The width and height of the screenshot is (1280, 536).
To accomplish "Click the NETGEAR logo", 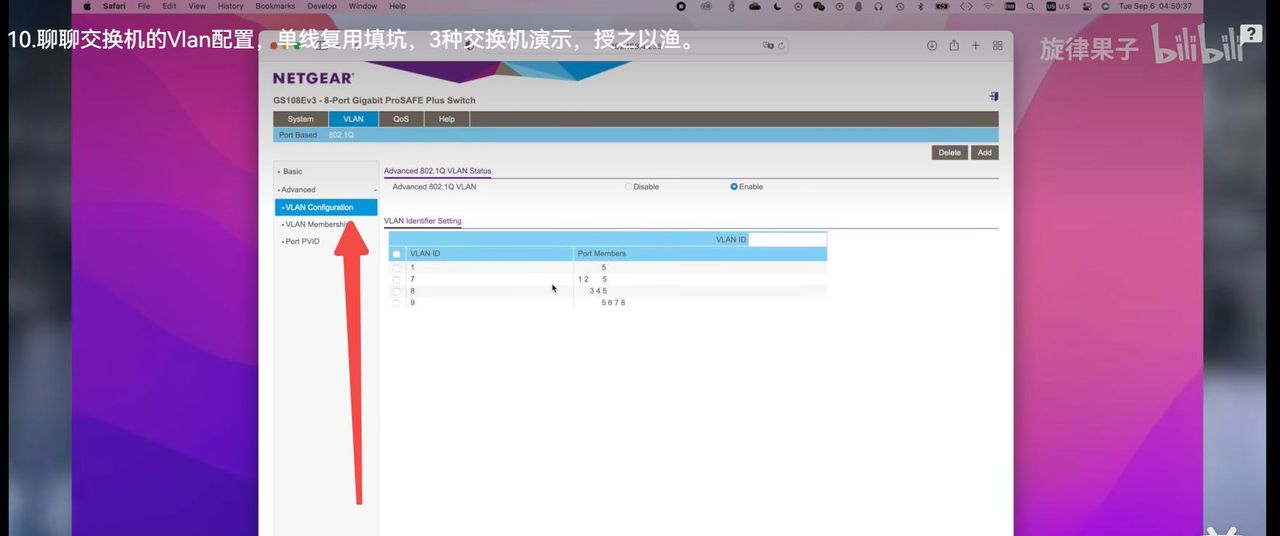I will click(x=313, y=78).
